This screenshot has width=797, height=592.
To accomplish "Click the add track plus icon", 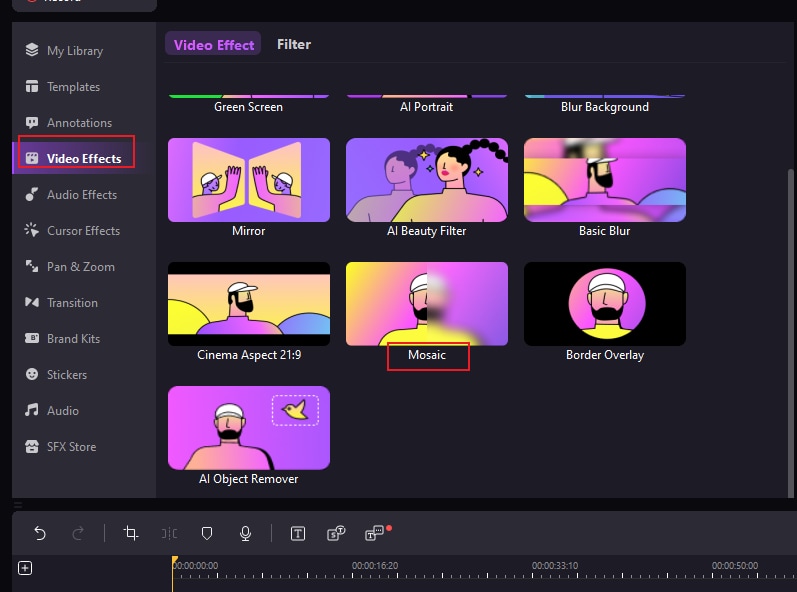I will click(25, 568).
